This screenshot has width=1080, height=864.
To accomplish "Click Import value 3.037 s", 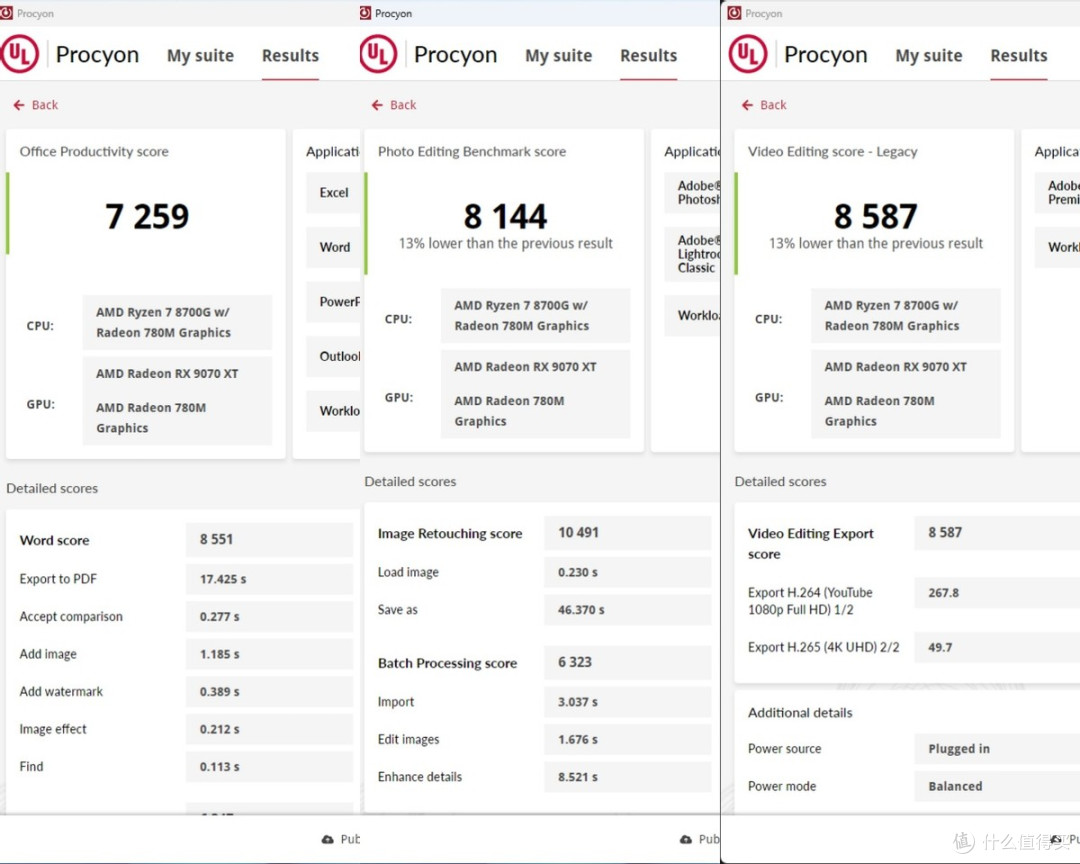I will click(627, 701).
